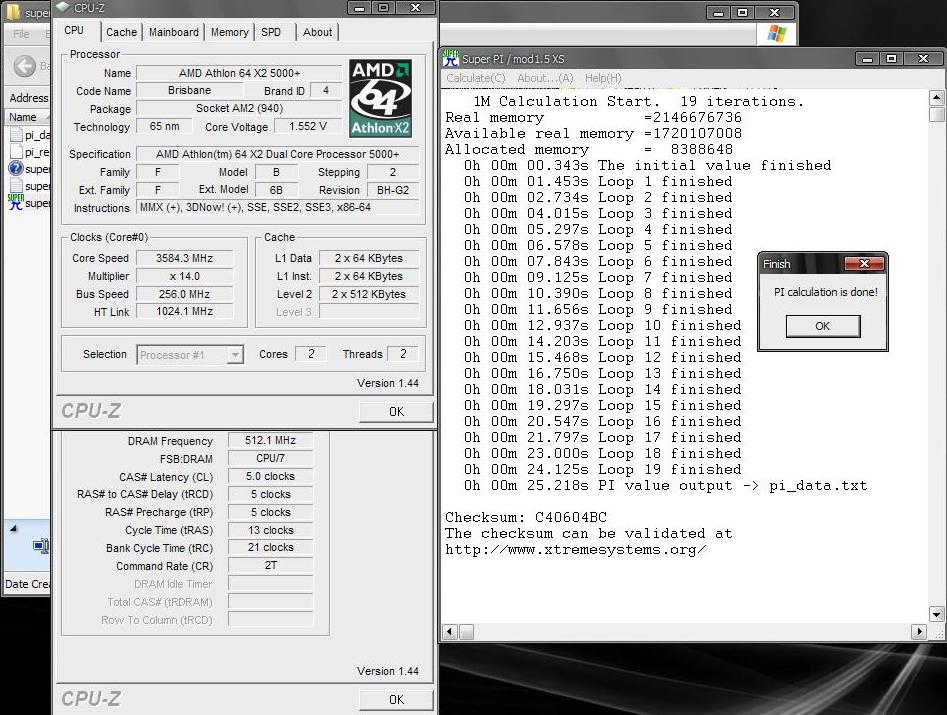Open the File menu in Explorer window

[21, 34]
